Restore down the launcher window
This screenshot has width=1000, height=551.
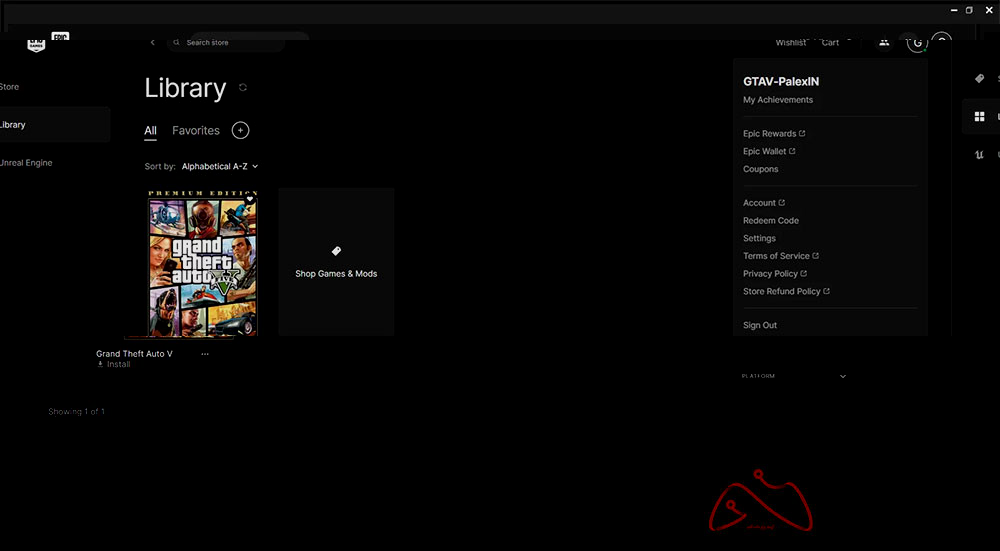click(969, 10)
